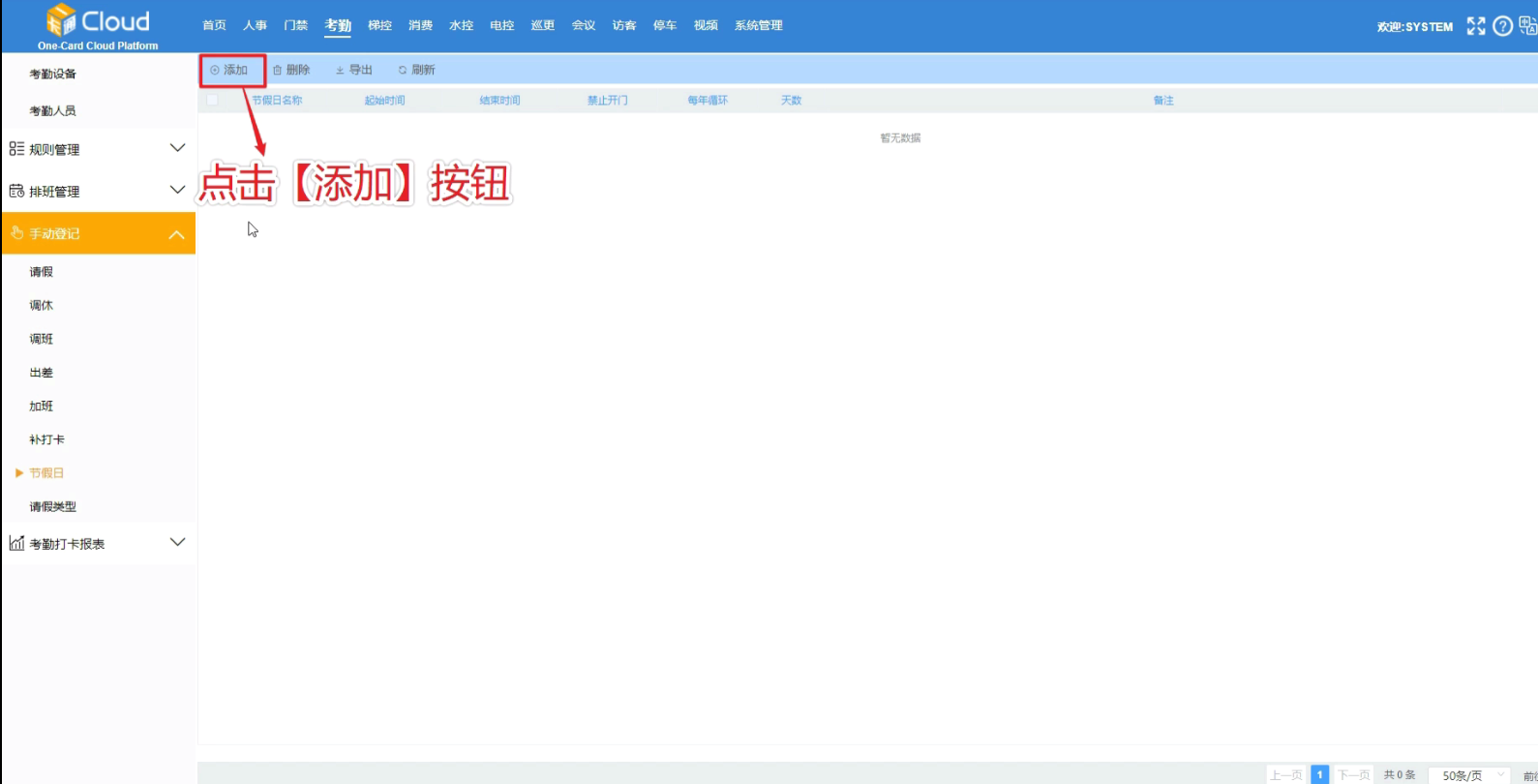The width and height of the screenshot is (1538, 784).
Task: Click the 结束时间 column header
Action: pyautogui.click(x=499, y=100)
